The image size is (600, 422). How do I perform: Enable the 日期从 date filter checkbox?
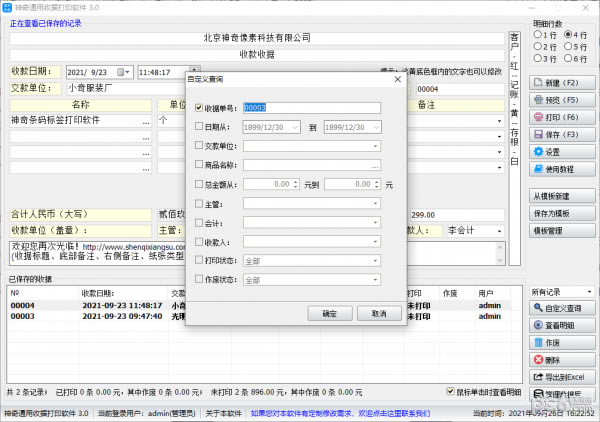(199, 127)
